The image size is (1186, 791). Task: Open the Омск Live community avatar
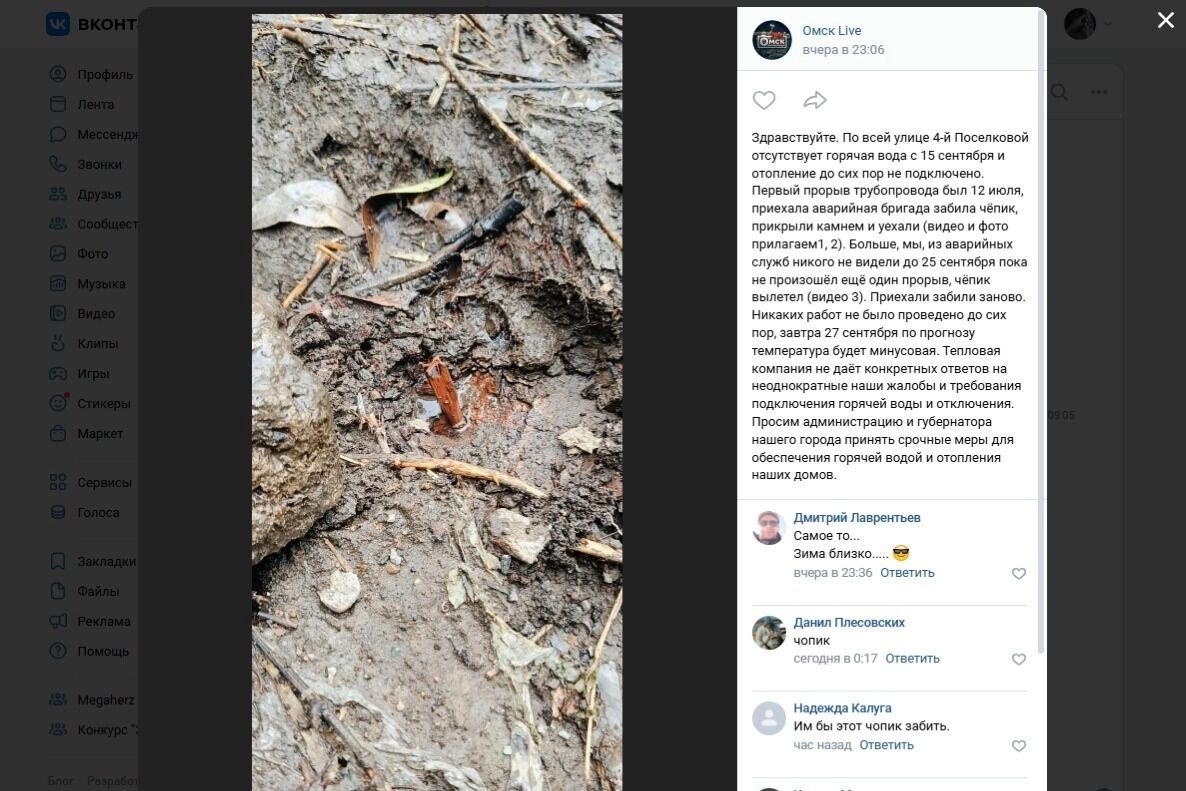coord(772,40)
